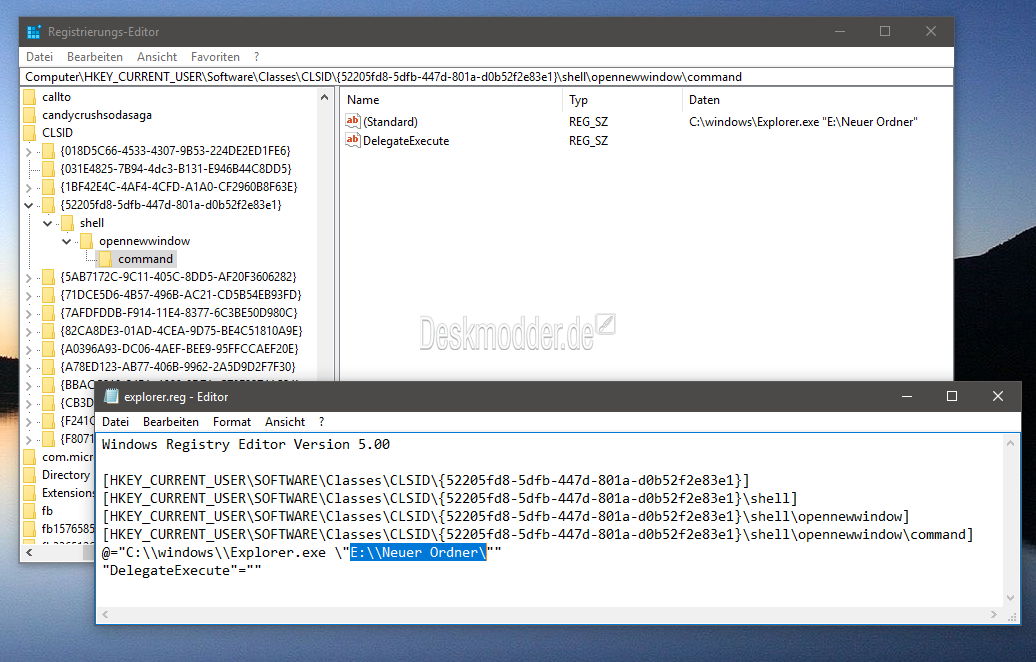Open the Format menu in Editor
This screenshot has height=662, width=1036.
pos(232,422)
